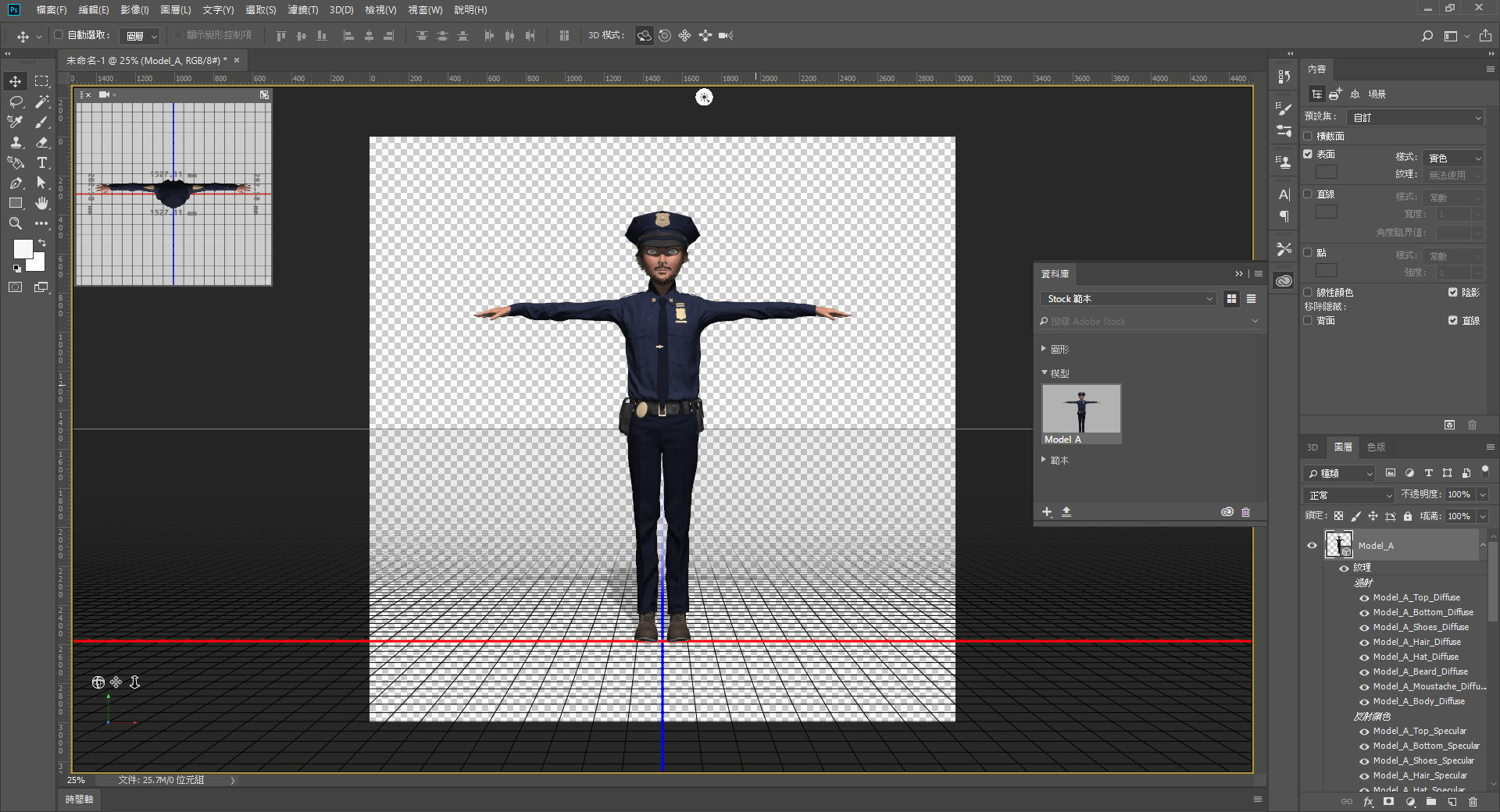The width and height of the screenshot is (1500, 812).
Task: Open the 預設集 preset dropdown
Action: [1415, 117]
